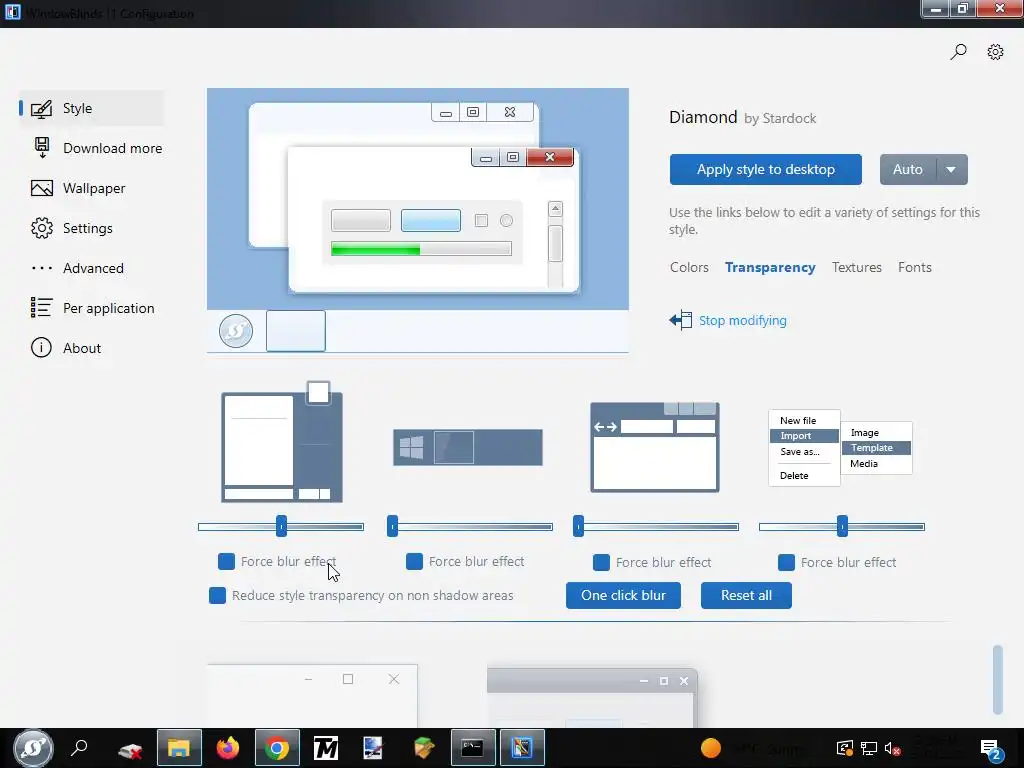Viewport: 1024px width, 768px height.
Task: Open the About info icon
Action: [x=41, y=347]
